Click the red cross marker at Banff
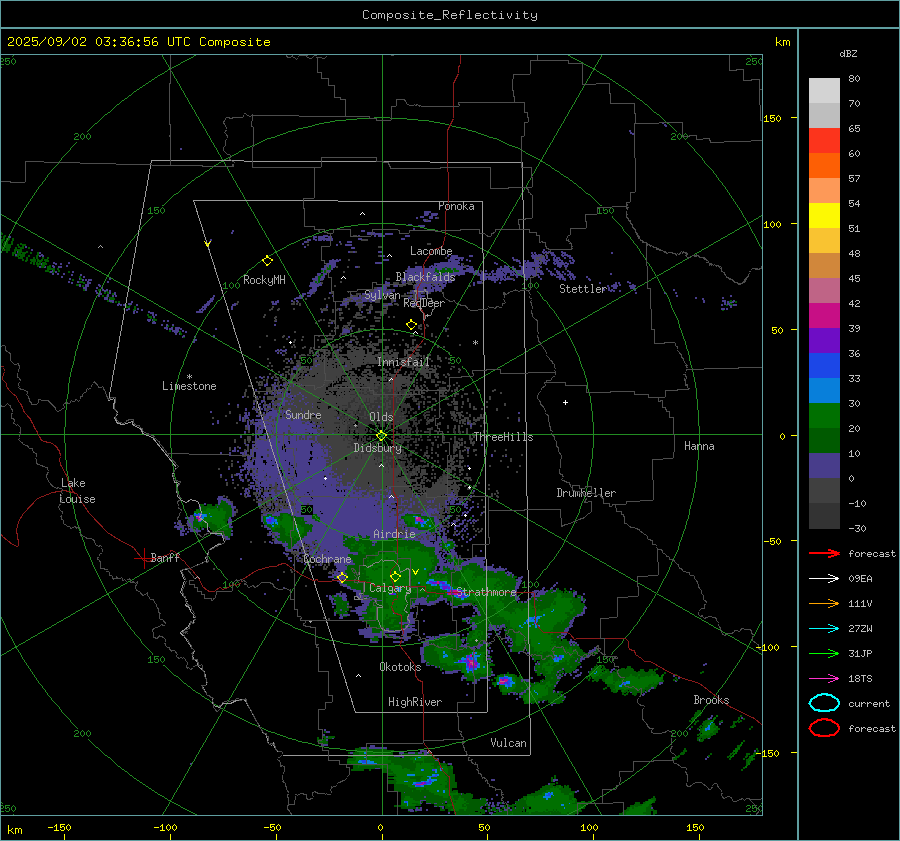 coord(143,558)
